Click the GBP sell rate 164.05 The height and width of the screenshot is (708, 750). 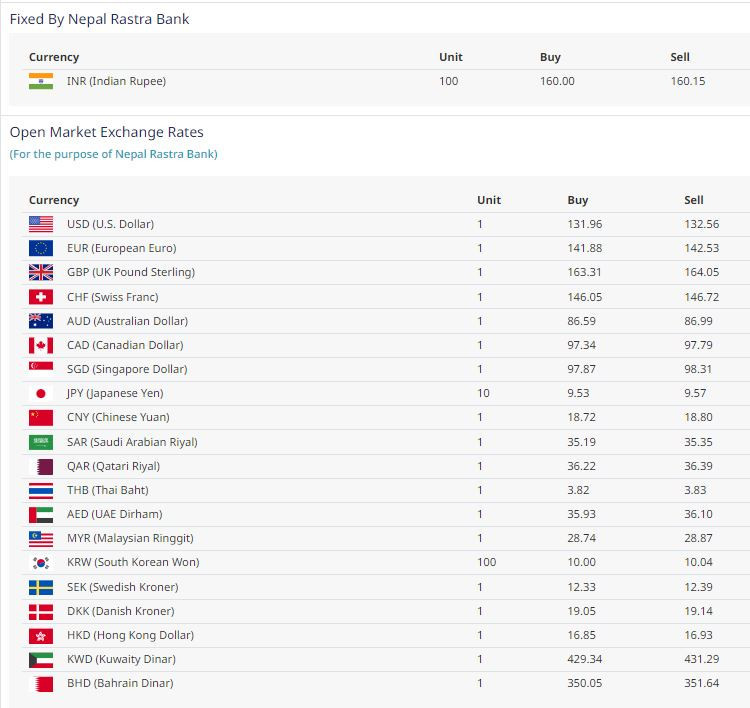[x=702, y=272]
